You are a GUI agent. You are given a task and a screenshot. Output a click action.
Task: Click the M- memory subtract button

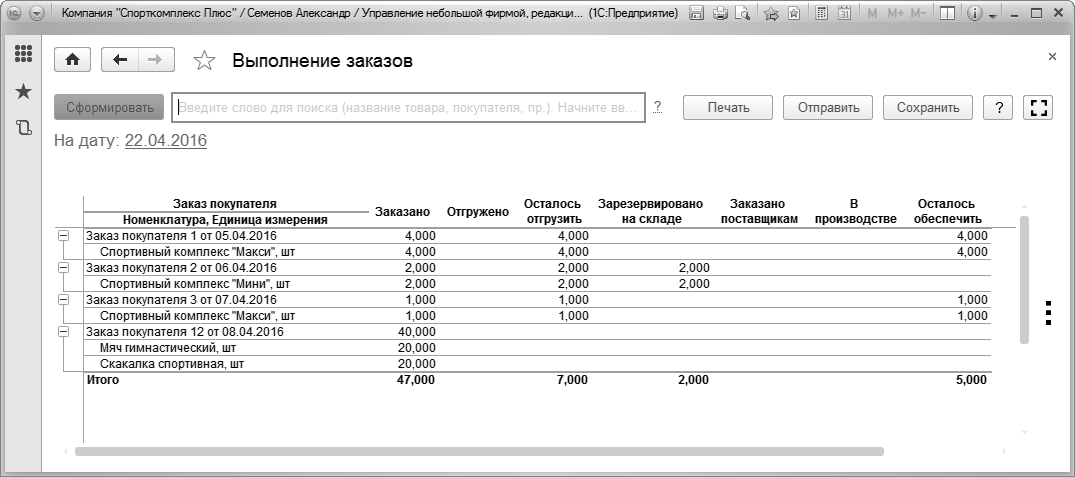[x=918, y=13]
